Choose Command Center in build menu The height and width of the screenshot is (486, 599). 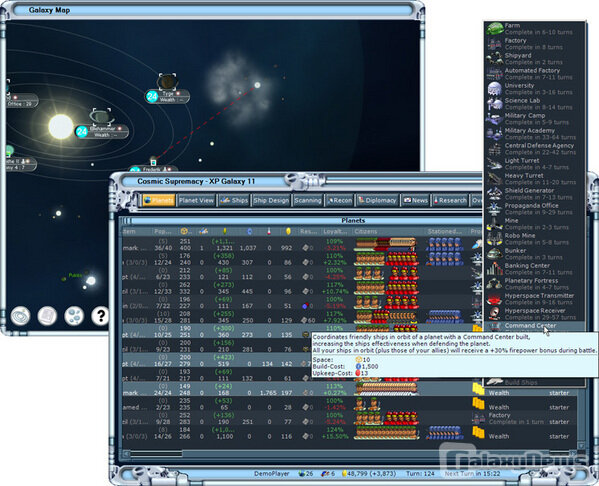(535, 326)
